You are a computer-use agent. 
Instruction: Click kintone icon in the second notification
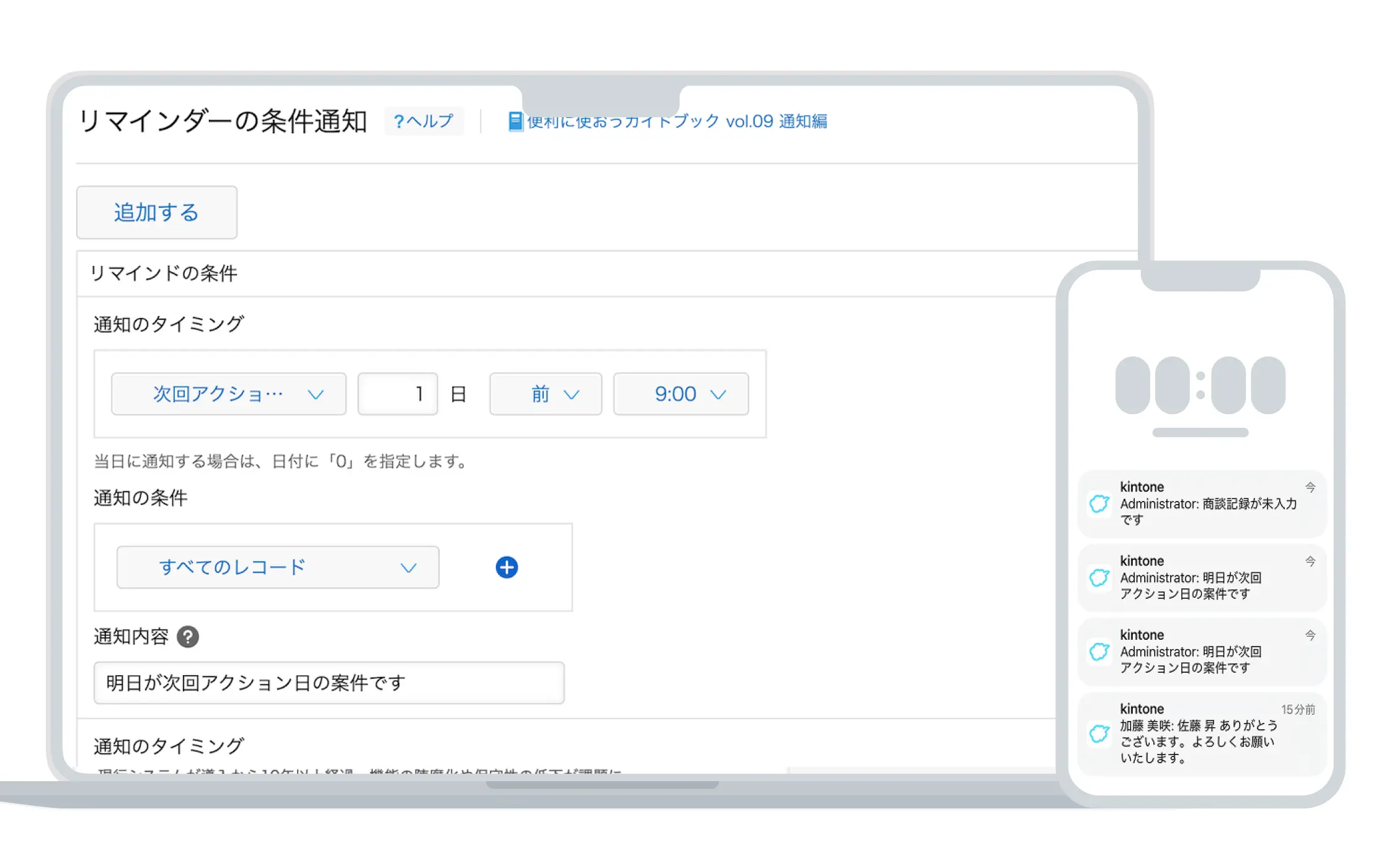click(x=1099, y=577)
